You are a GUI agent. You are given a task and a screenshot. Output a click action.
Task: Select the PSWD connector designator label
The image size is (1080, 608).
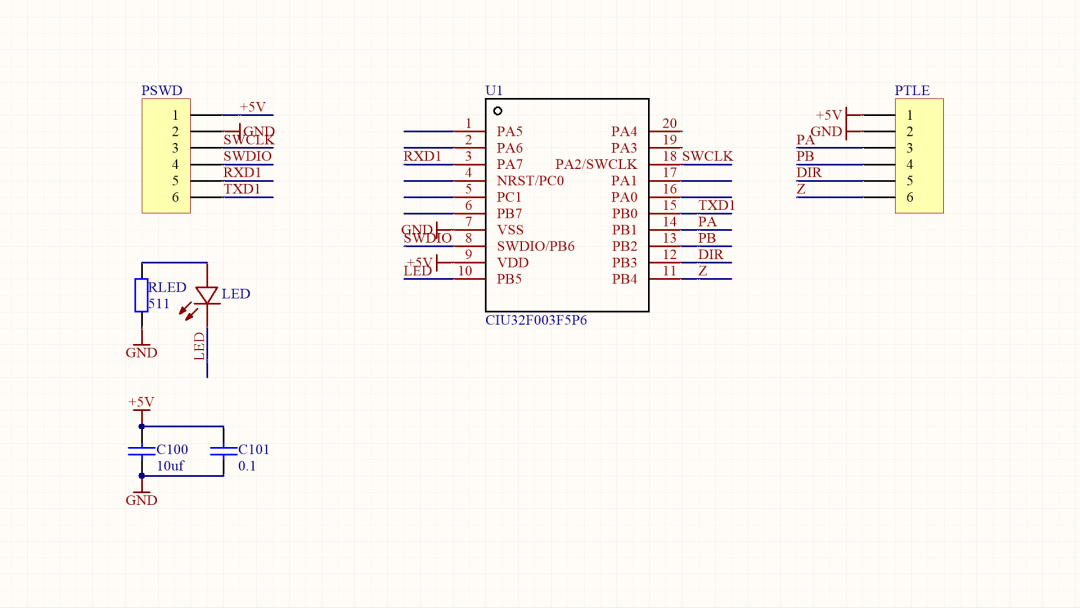[162, 90]
